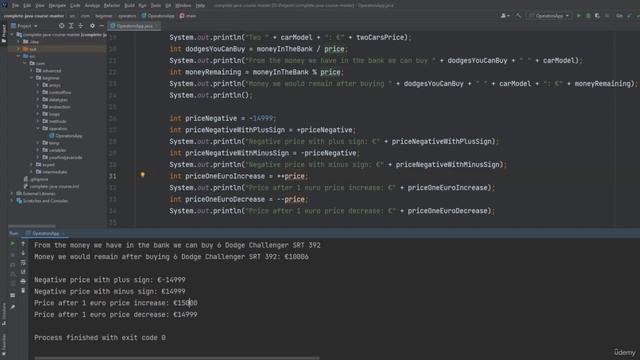
Task: Expand Scratches and Consoles node
Action: (13, 201)
